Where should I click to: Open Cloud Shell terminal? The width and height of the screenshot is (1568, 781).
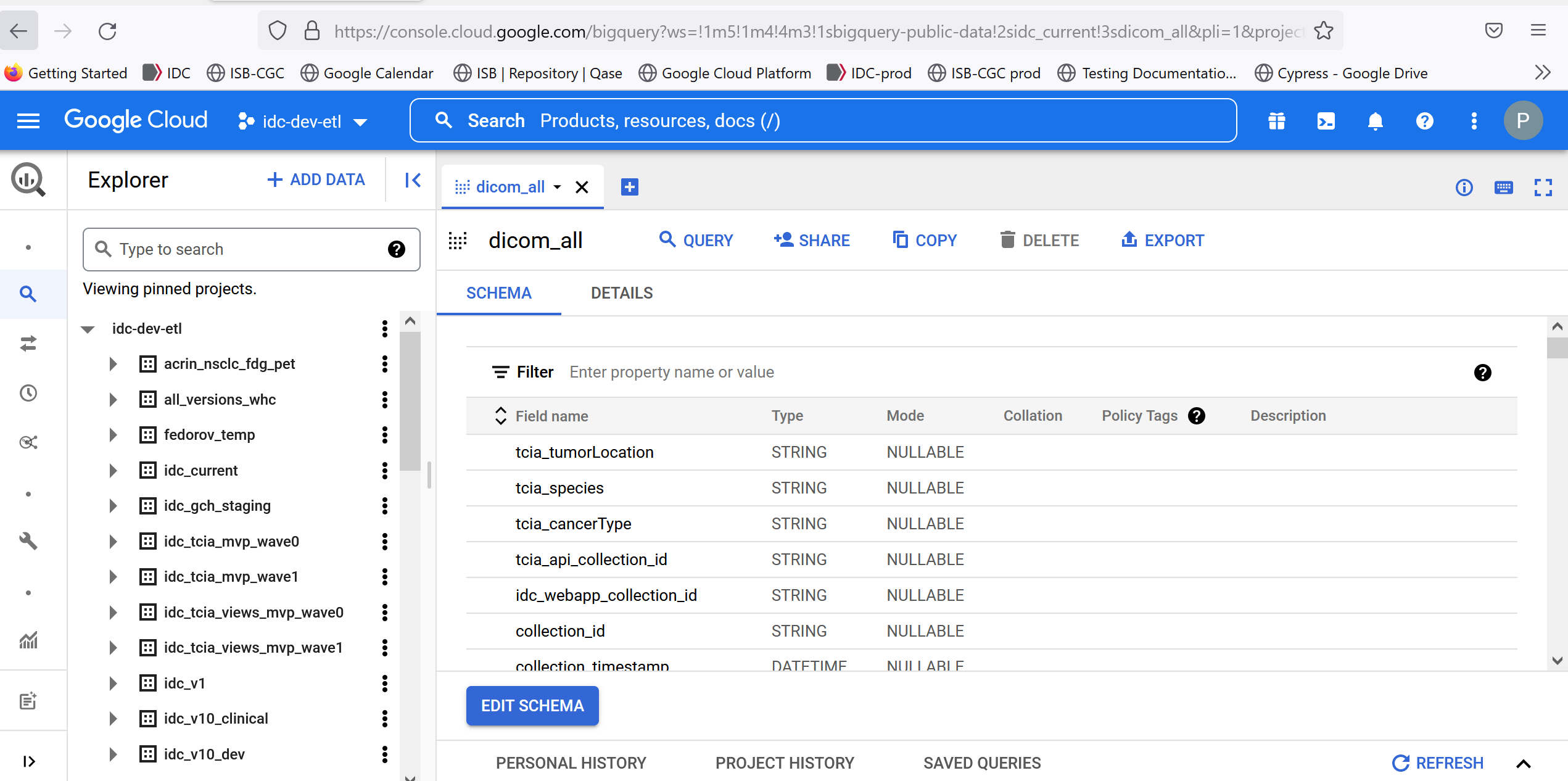[1325, 120]
